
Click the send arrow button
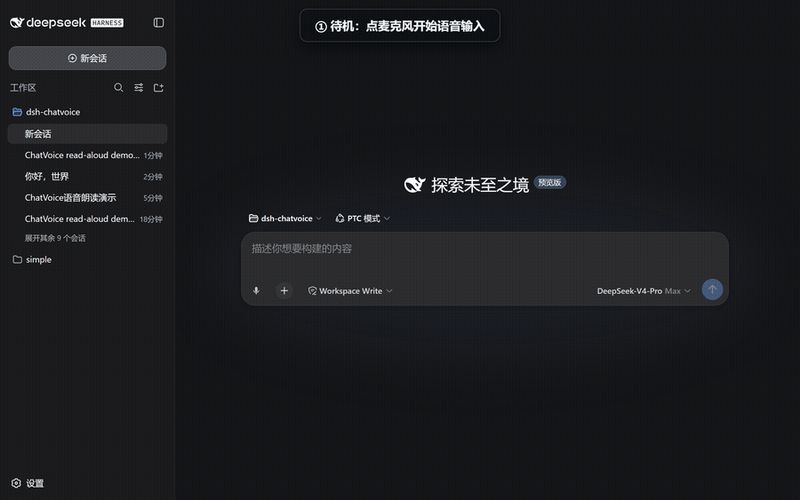point(712,290)
